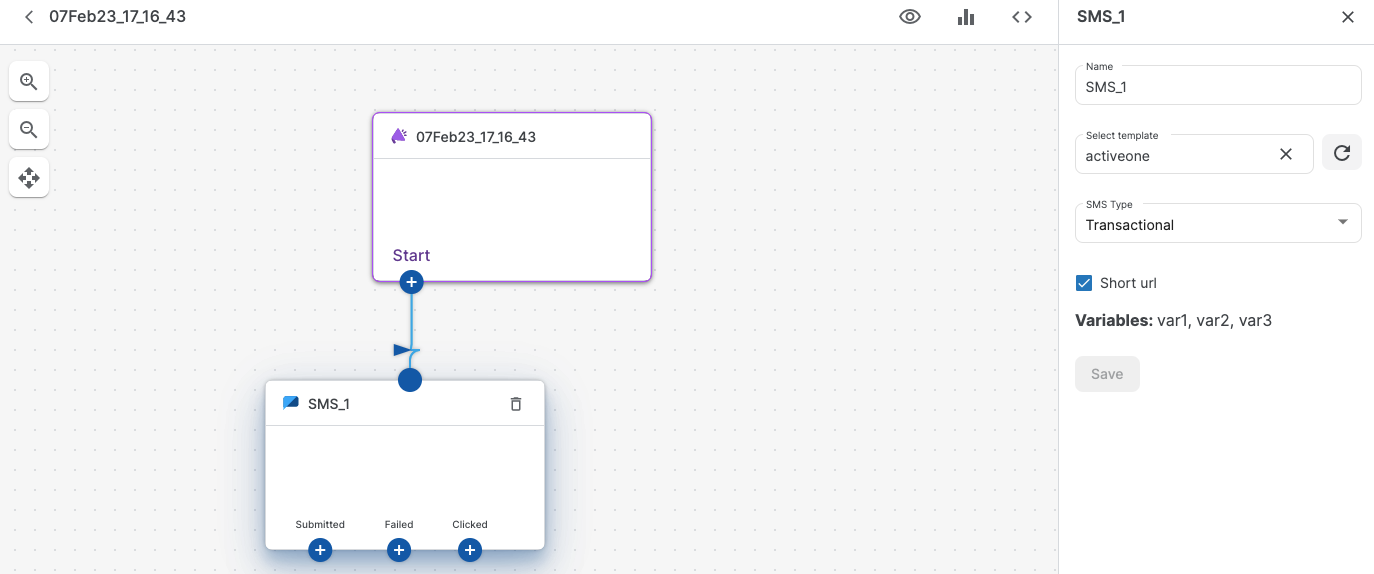Zoom in on the canvas
This screenshot has height=574, width=1374.
tap(29, 81)
